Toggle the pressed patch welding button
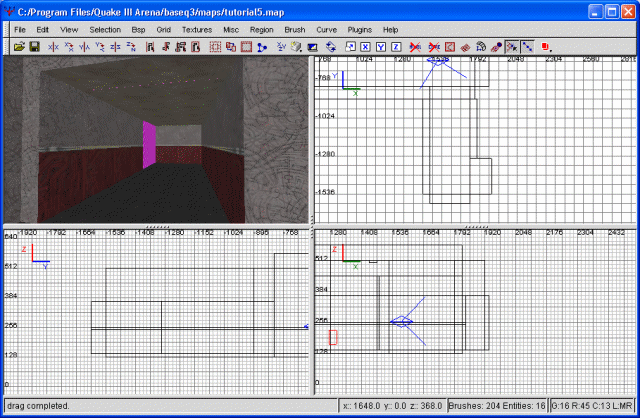This screenshot has width=640, height=418. (512, 47)
